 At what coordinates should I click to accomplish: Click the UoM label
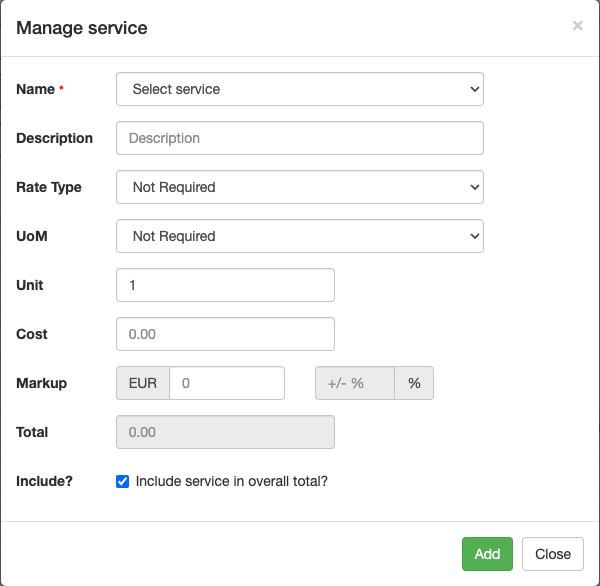[x=32, y=236]
